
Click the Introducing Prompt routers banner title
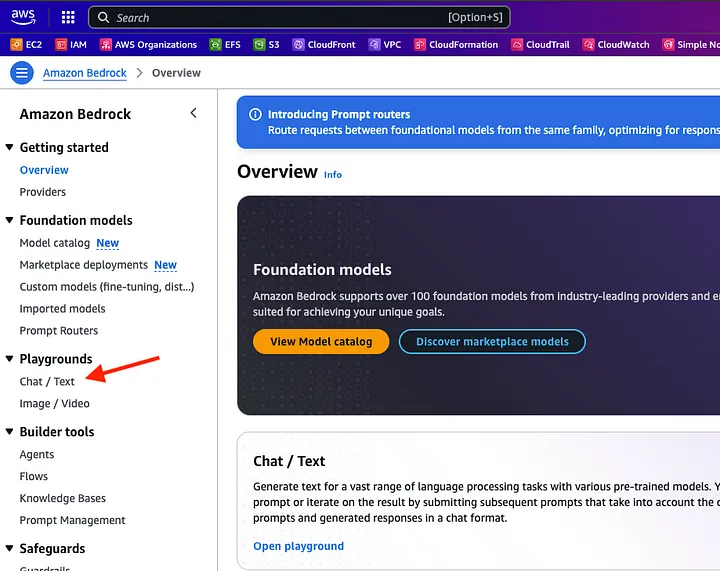(339, 114)
